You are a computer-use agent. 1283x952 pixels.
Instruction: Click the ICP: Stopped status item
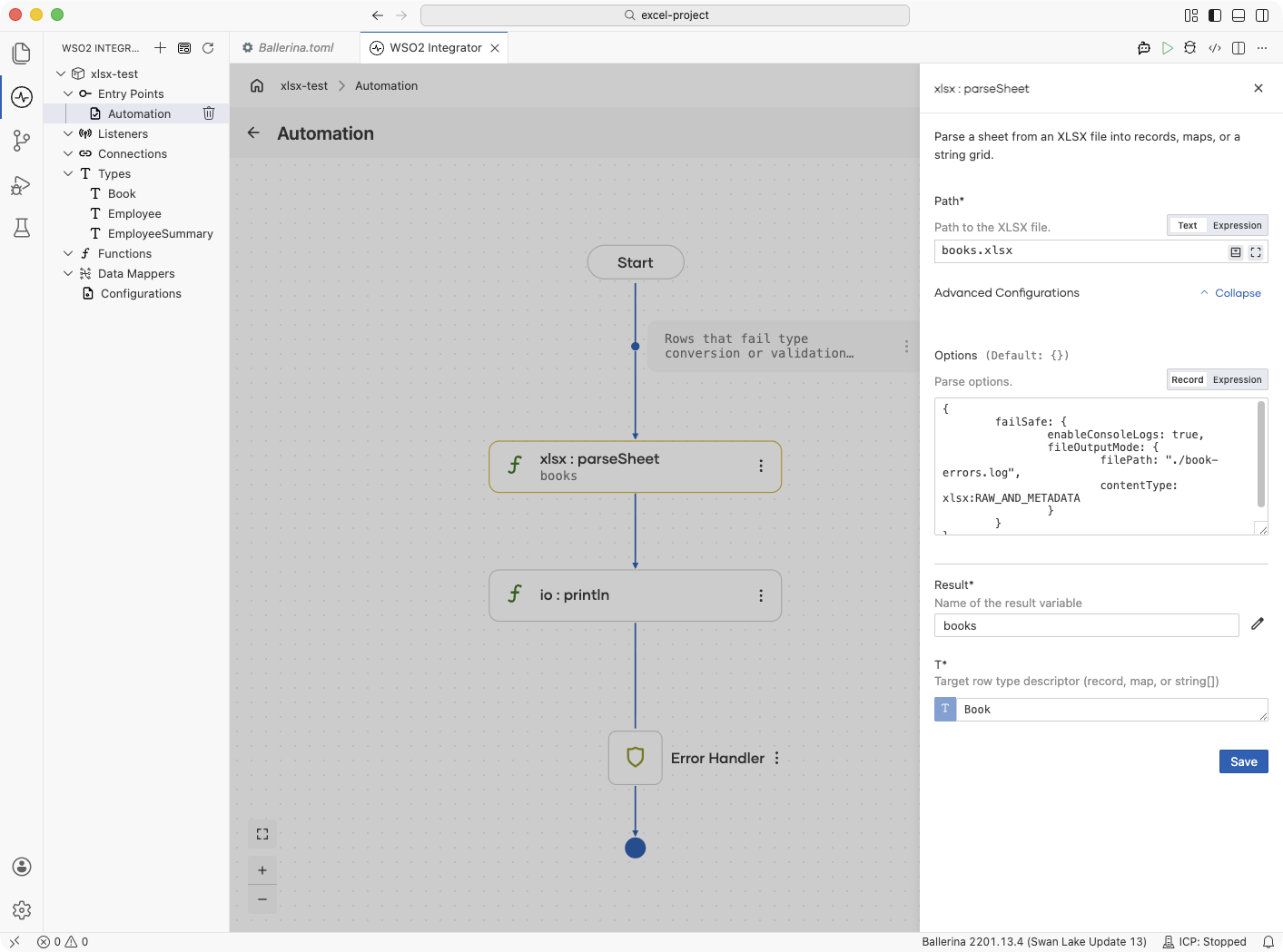pos(1205,942)
